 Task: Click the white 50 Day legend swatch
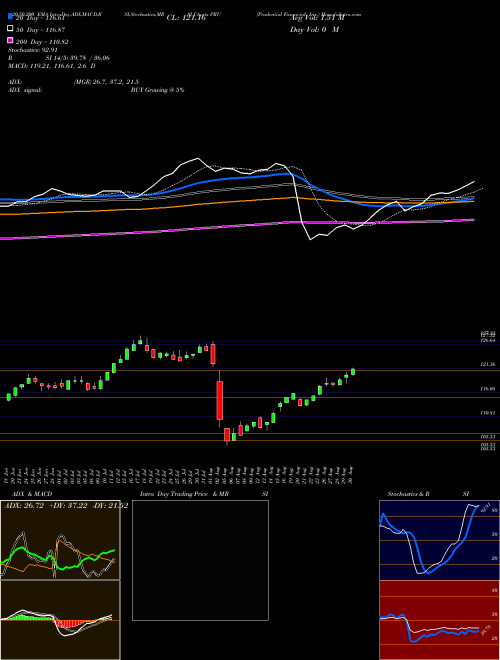10,29
